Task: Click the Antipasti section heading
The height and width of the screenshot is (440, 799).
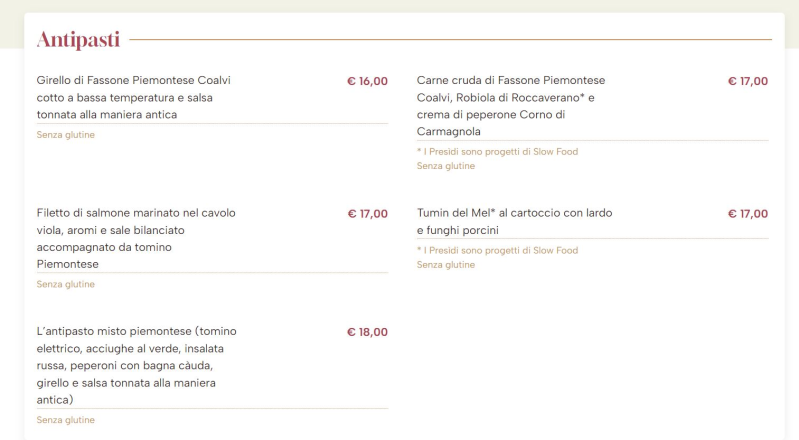Action: tap(78, 40)
